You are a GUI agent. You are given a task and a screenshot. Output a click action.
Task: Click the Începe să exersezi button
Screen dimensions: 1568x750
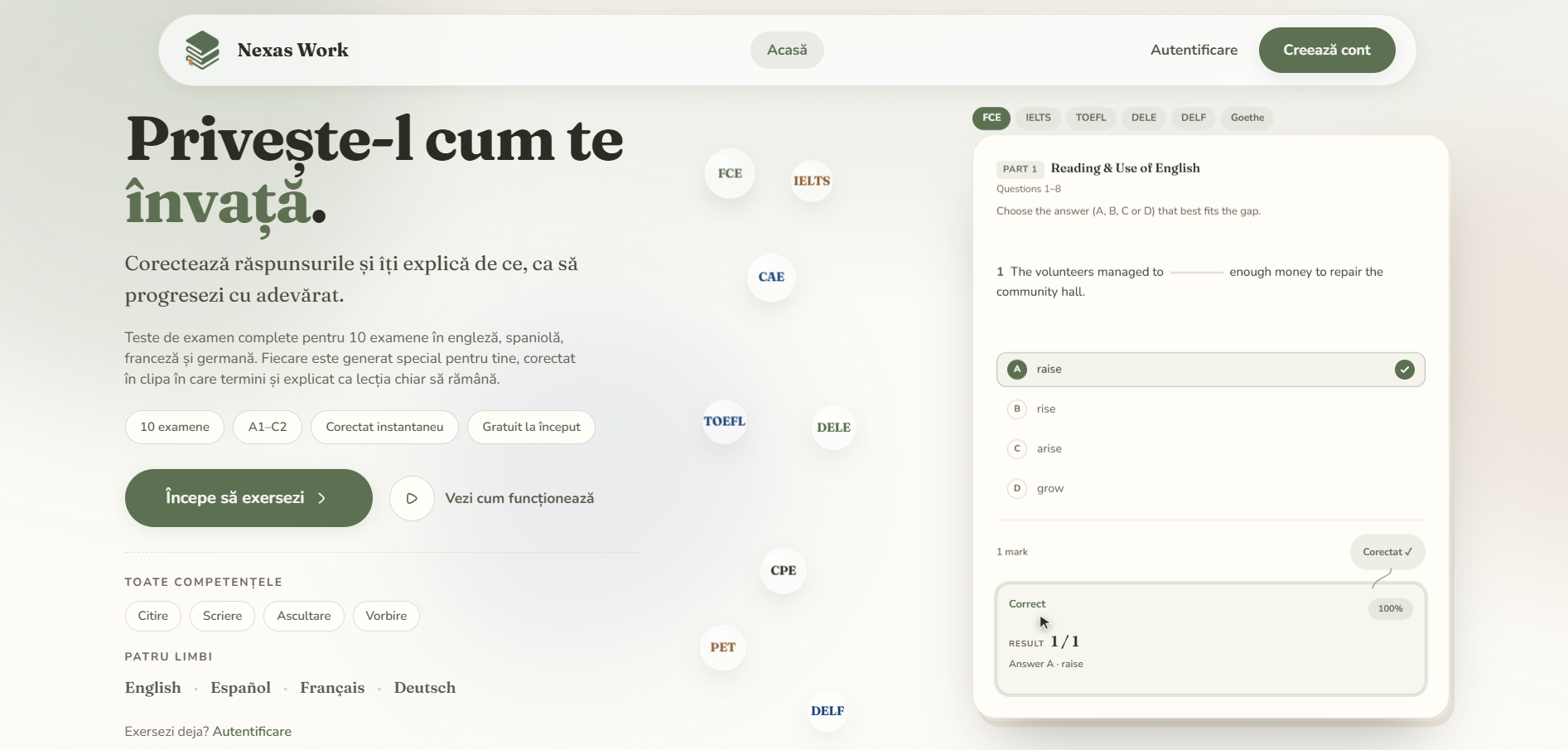pos(248,498)
